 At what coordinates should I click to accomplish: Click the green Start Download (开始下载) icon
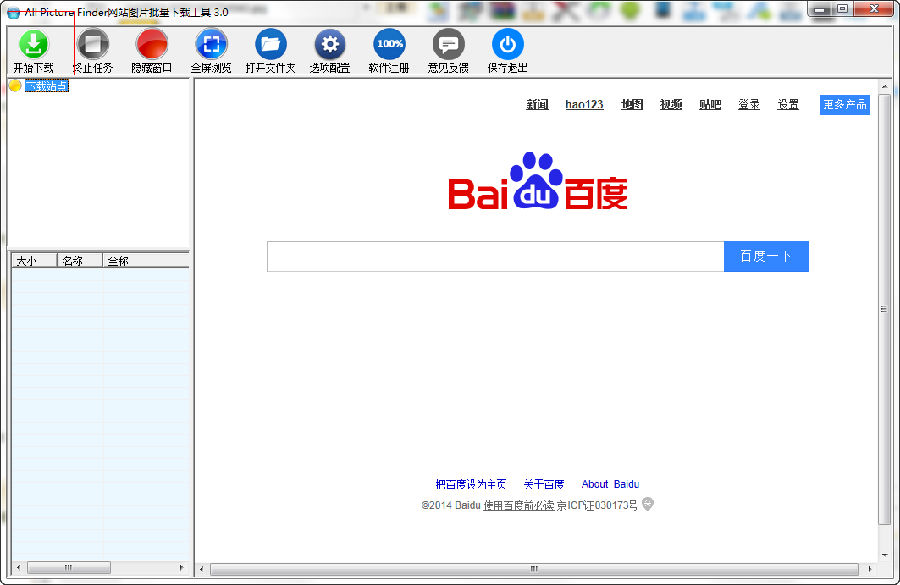[33, 44]
